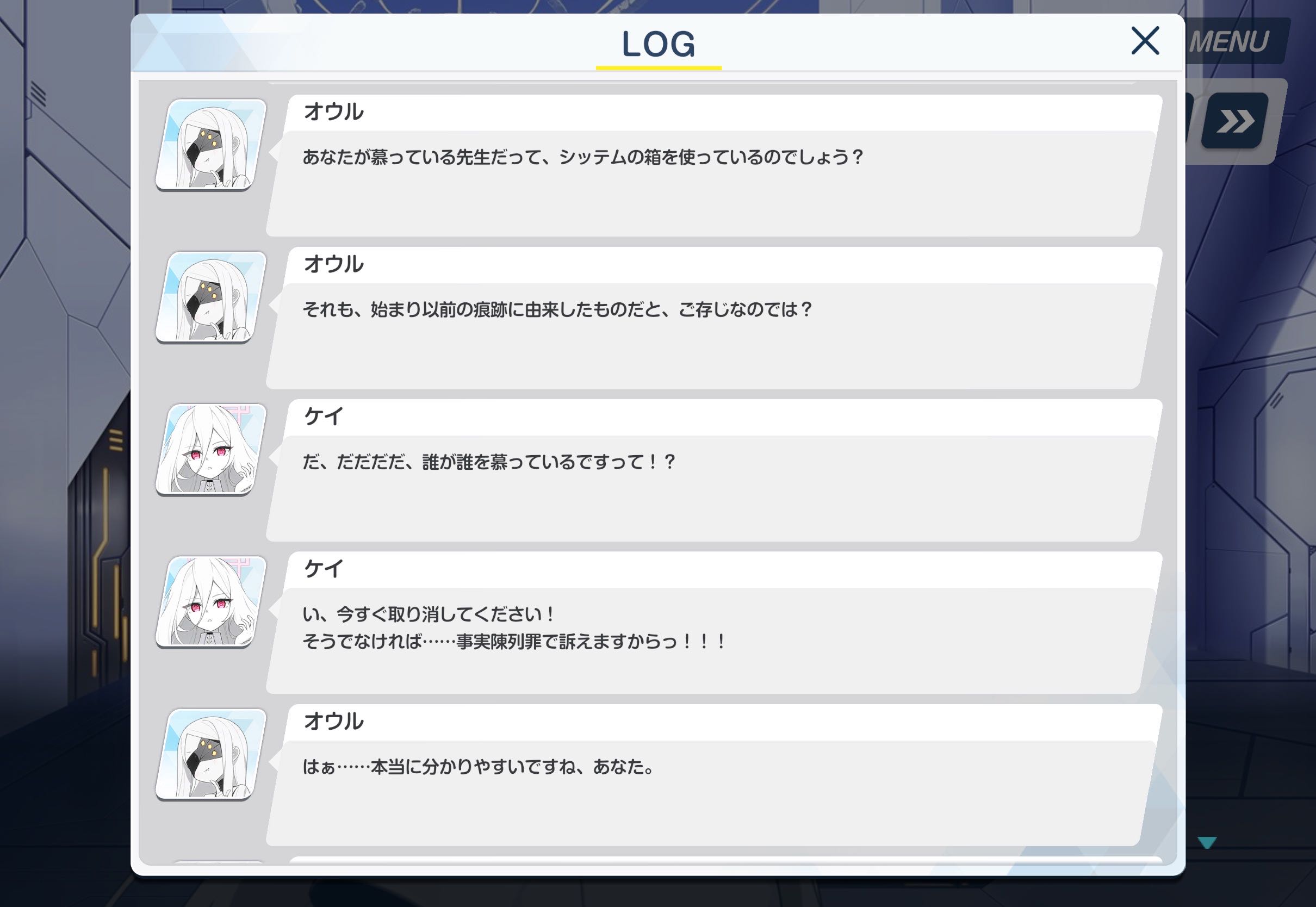Click the LOG title tab
The image size is (1316, 907).
point(659,46)
